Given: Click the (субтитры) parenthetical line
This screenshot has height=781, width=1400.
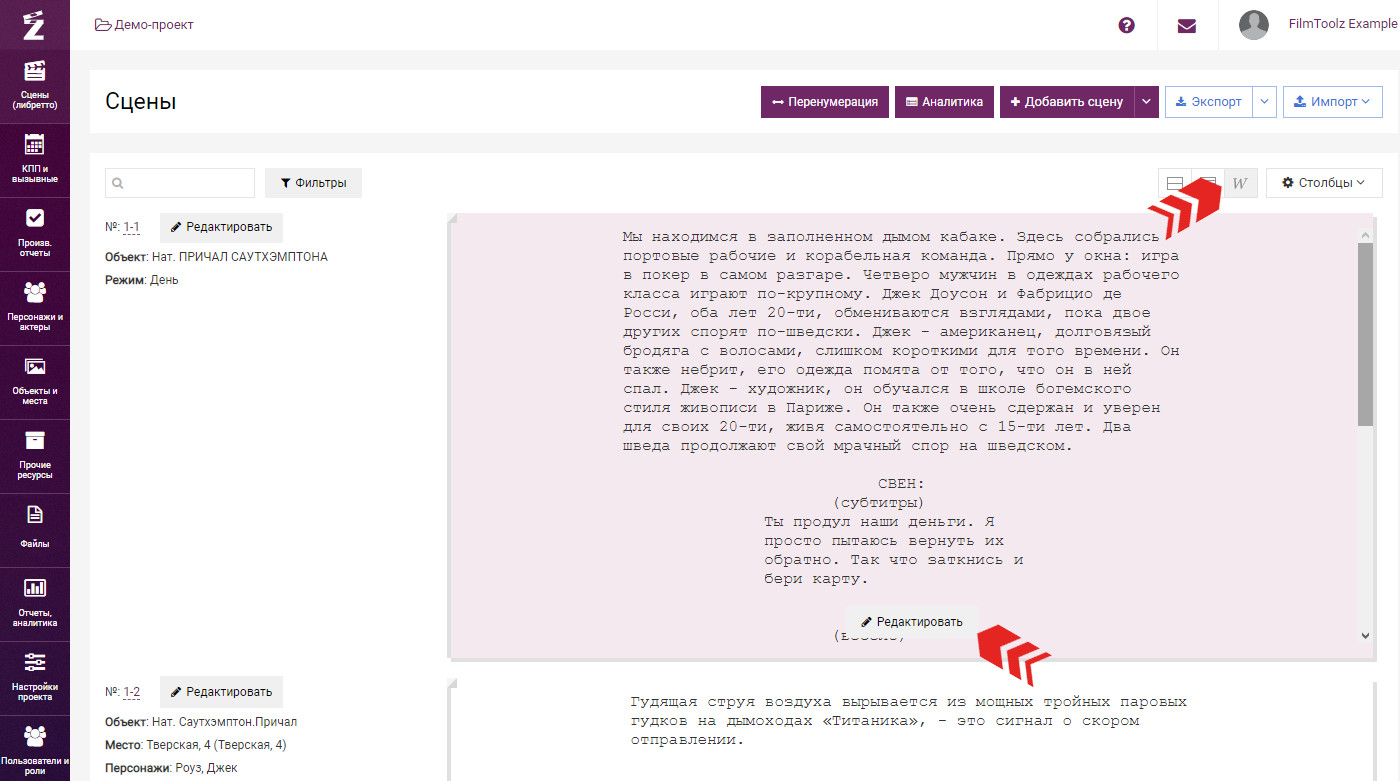Looking at the screenshot, I should (878, 503).
